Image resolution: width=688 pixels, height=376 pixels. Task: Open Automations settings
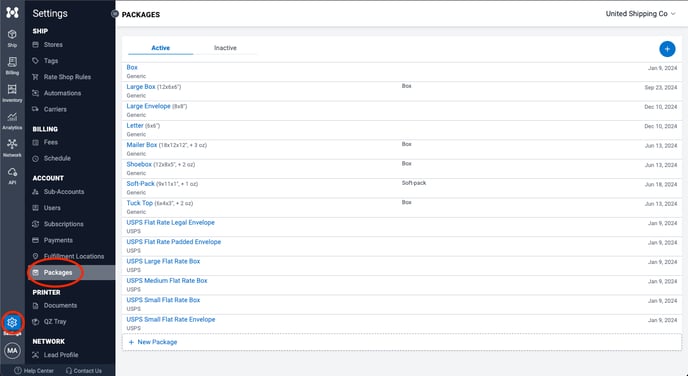click(62, 93)
